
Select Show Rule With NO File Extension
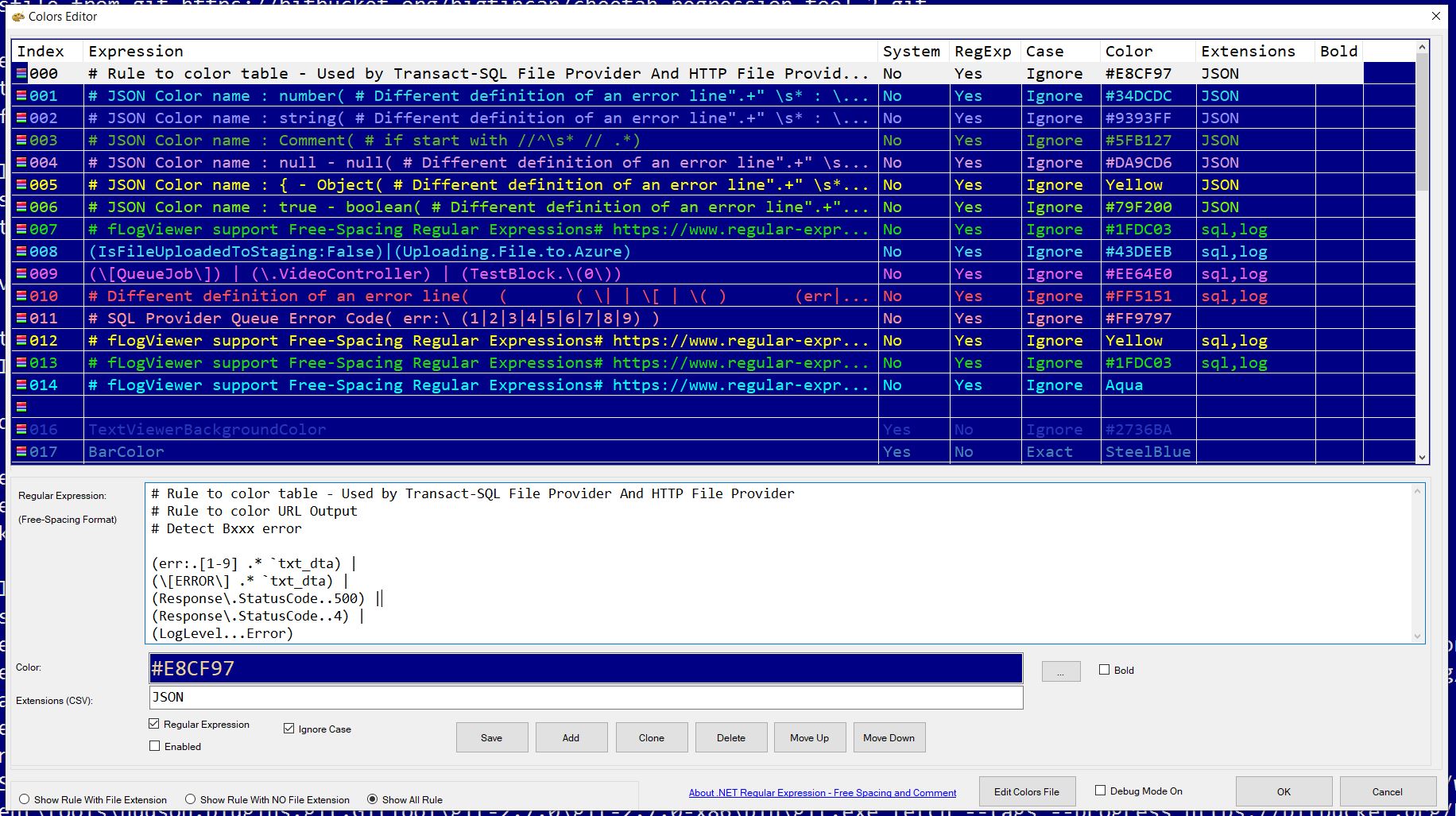pos(189,799)
